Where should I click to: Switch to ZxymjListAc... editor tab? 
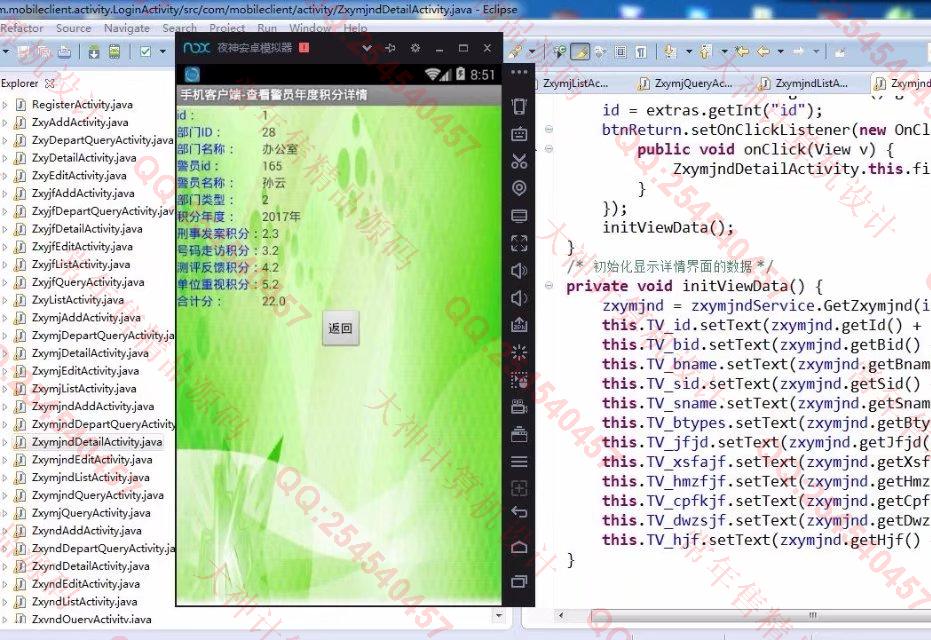click(575, 84)
